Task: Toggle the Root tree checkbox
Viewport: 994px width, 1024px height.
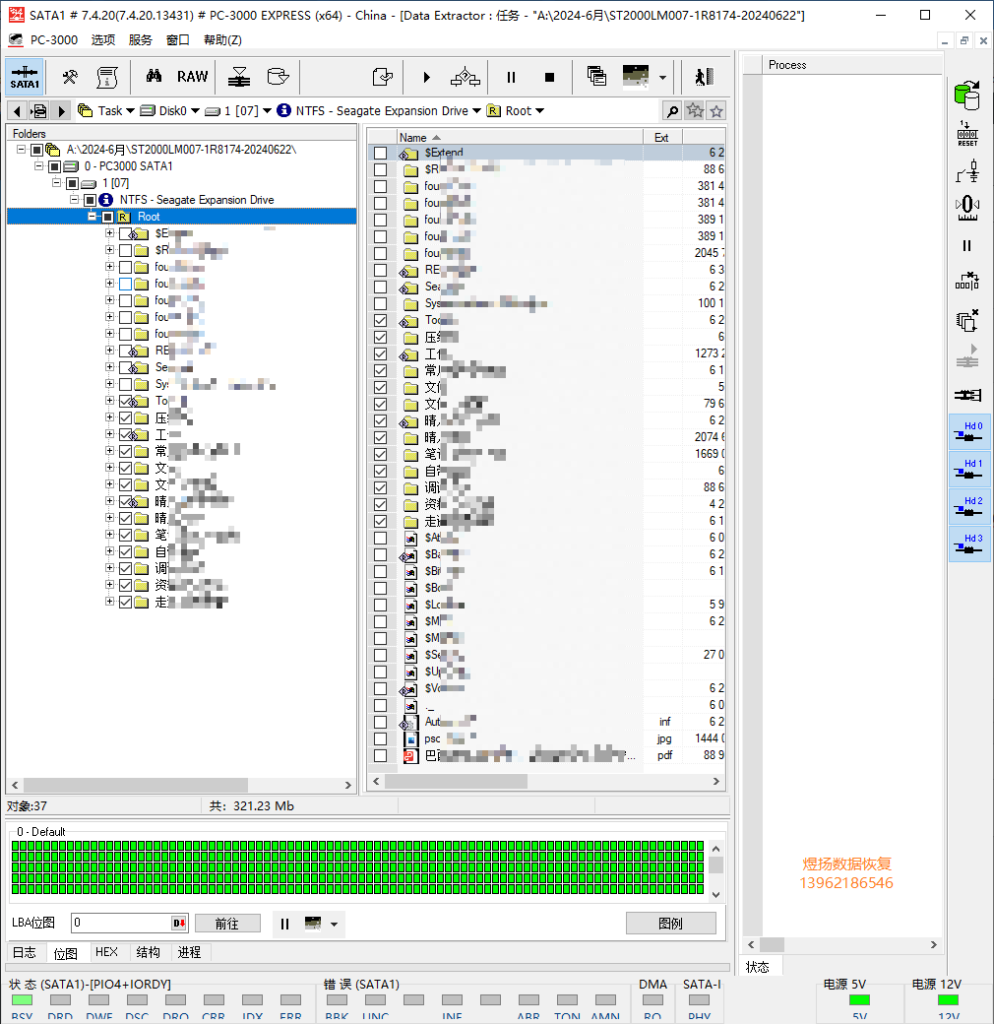Action: pos(108,217)
